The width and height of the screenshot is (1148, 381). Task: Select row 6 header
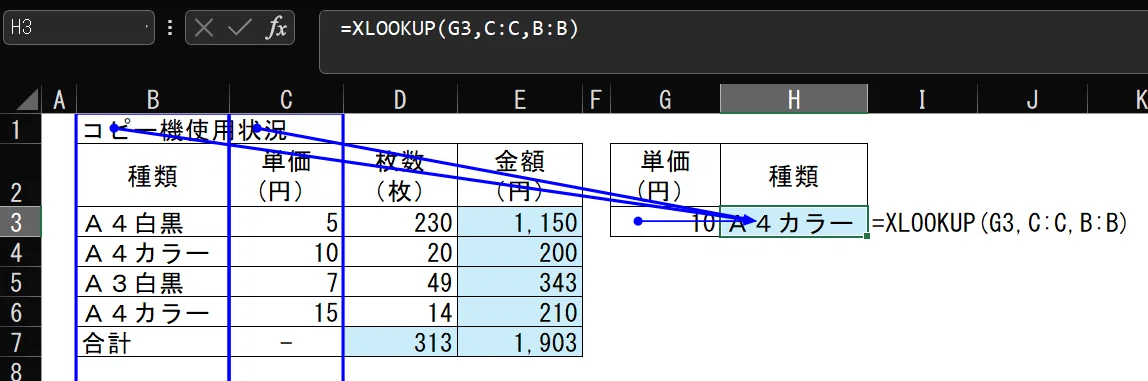[x=20, y=311]
